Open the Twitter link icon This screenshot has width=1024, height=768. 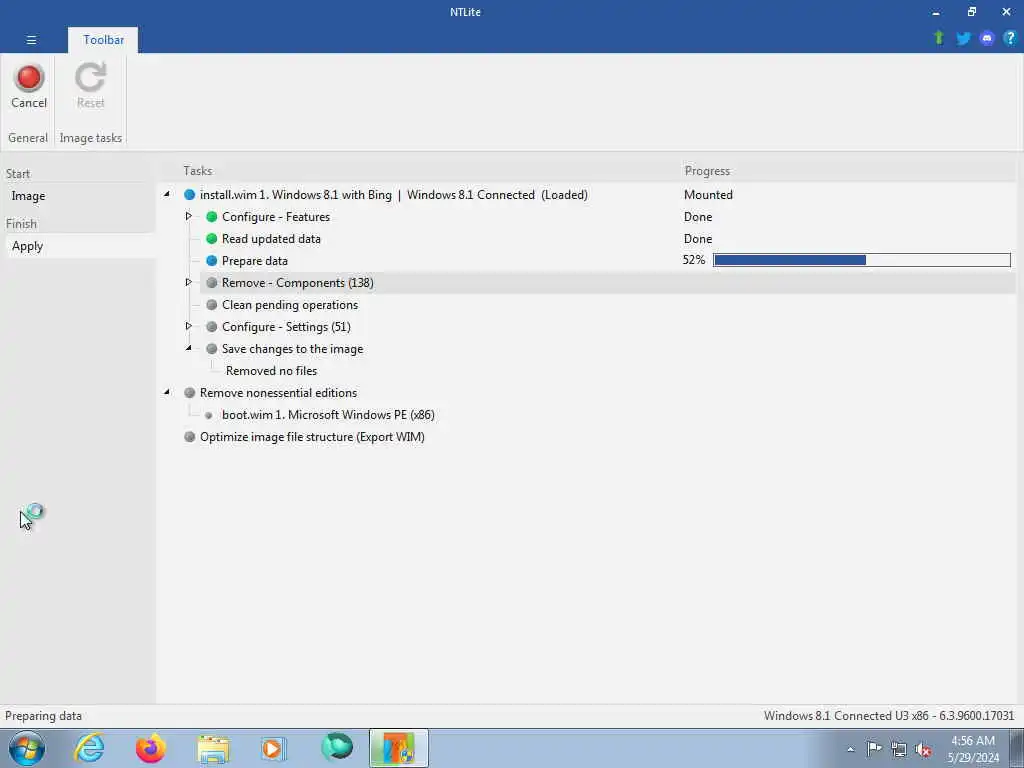963,39
